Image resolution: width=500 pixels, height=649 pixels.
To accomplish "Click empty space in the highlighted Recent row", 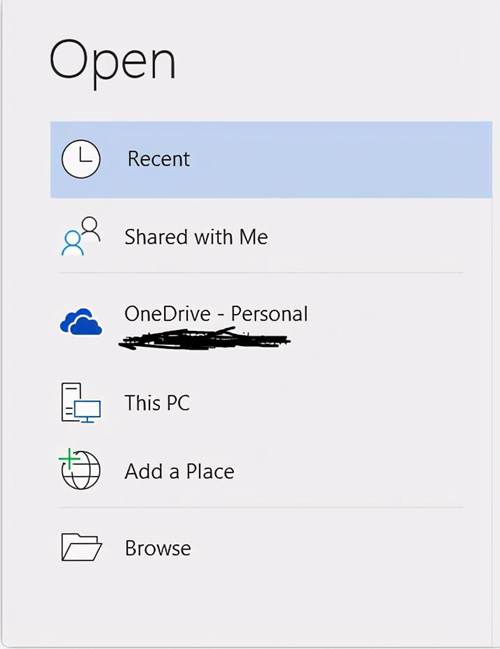I will pos(339,159).
